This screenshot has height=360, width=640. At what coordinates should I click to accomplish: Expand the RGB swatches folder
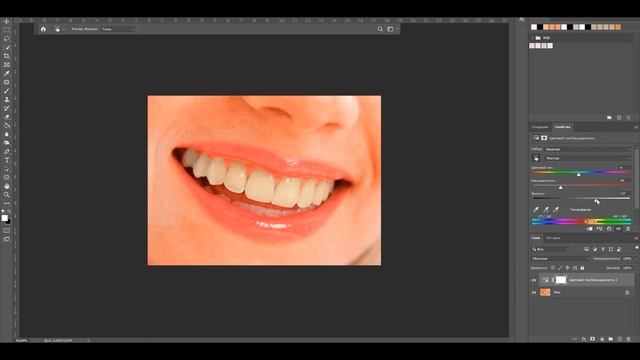(533, 38)
